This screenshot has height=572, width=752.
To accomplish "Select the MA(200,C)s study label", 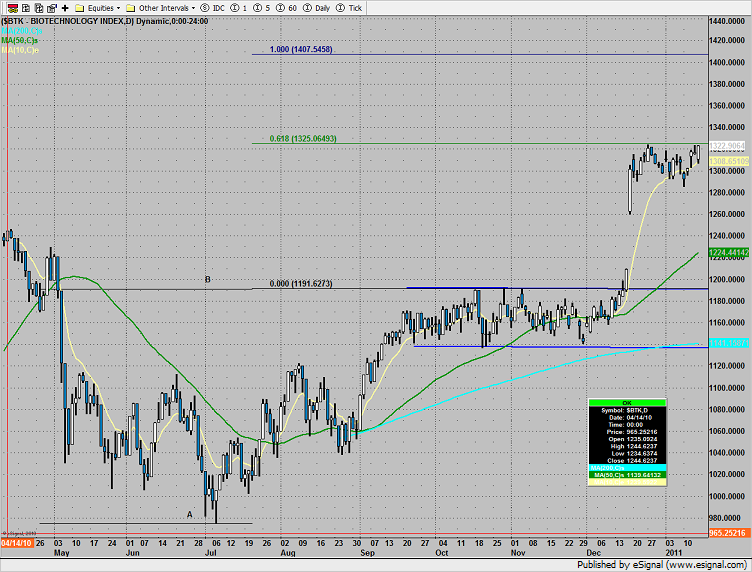I will (x=22, y=31).
